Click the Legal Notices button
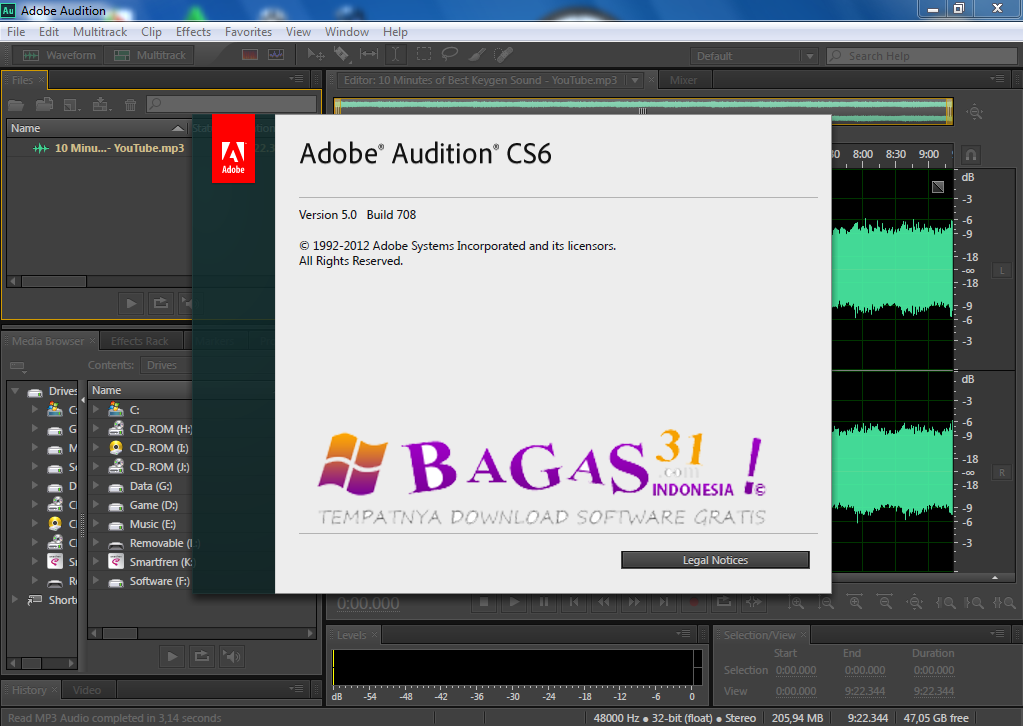1023x726 pixels. pos(715,560)
